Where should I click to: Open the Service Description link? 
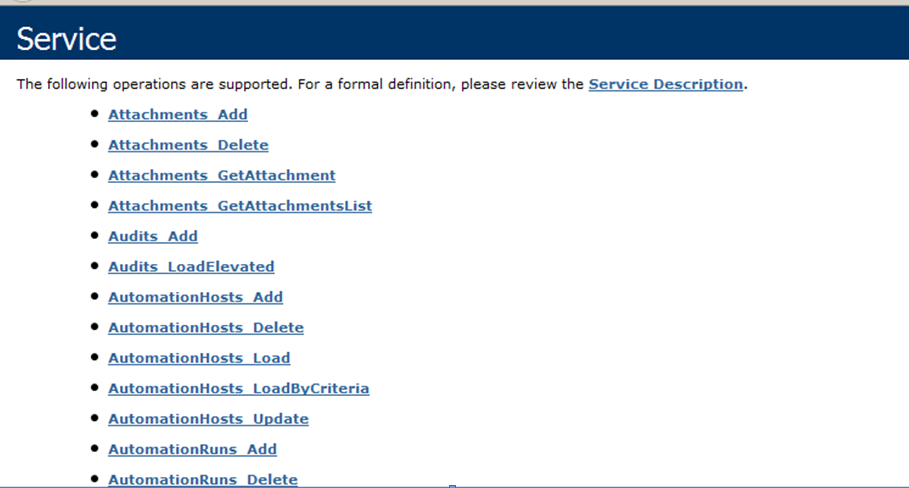(x=665, y=84)
